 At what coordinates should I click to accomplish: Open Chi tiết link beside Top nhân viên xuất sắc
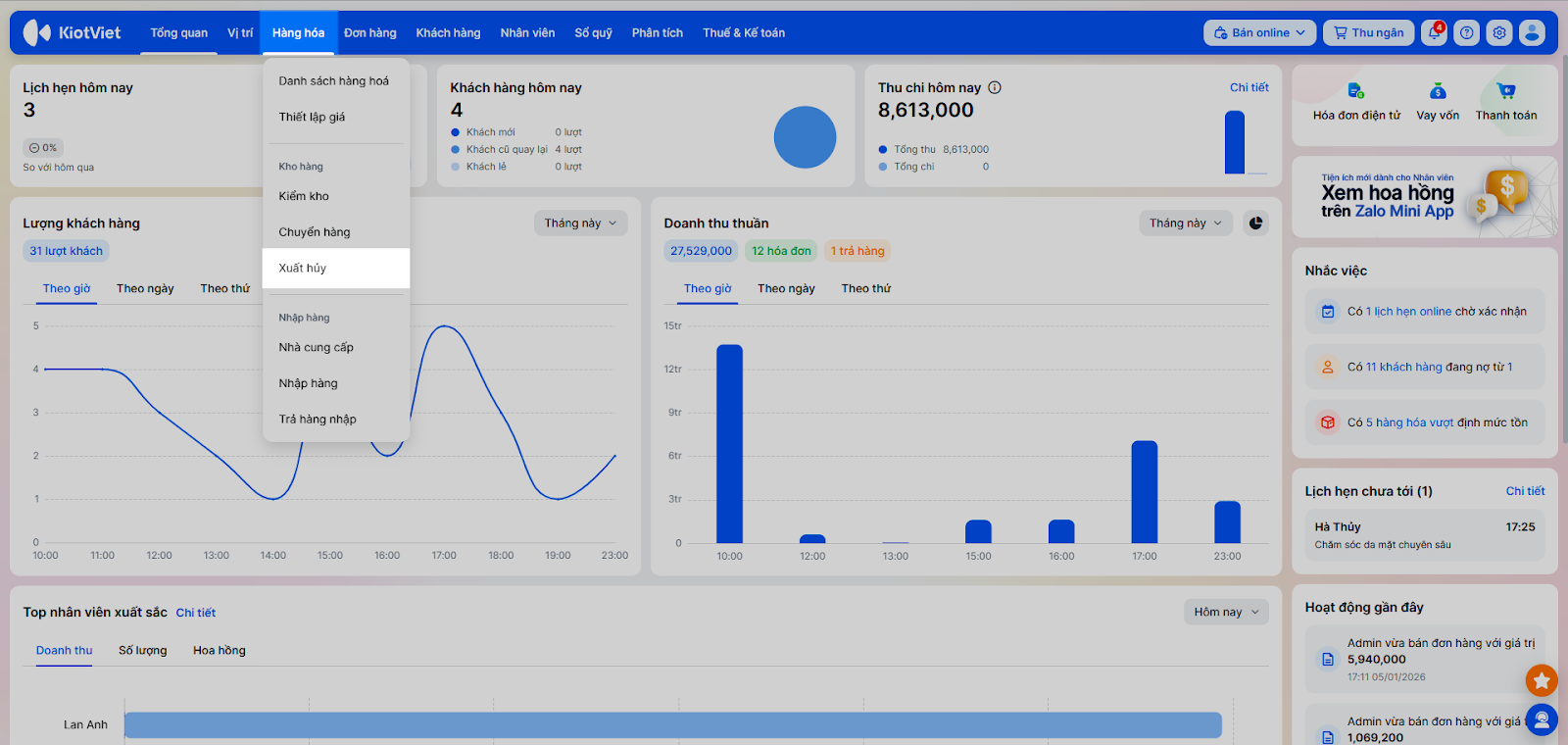(196, 613)
